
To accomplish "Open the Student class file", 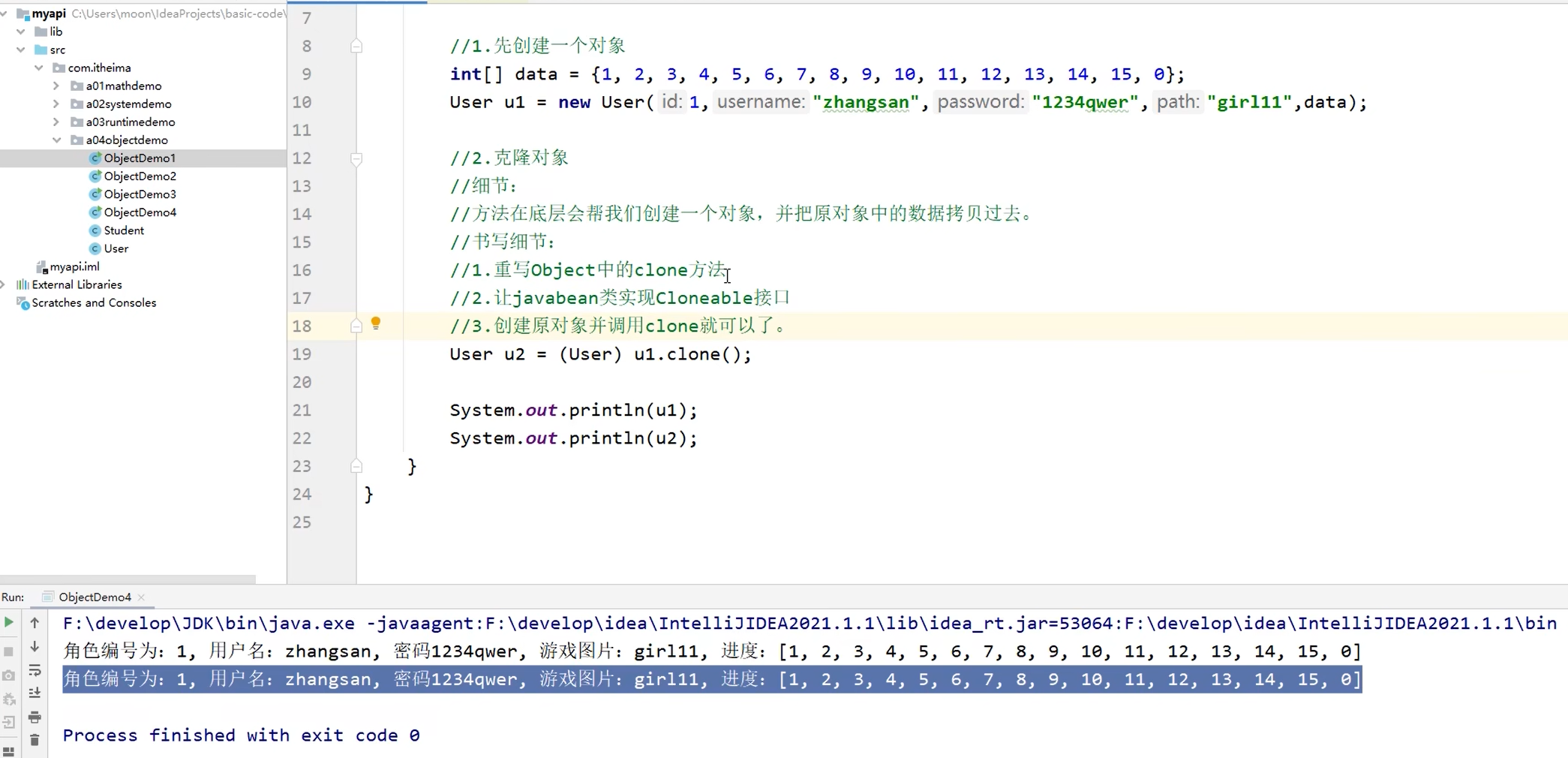I will pyautogui.click(x=124, y=230).
